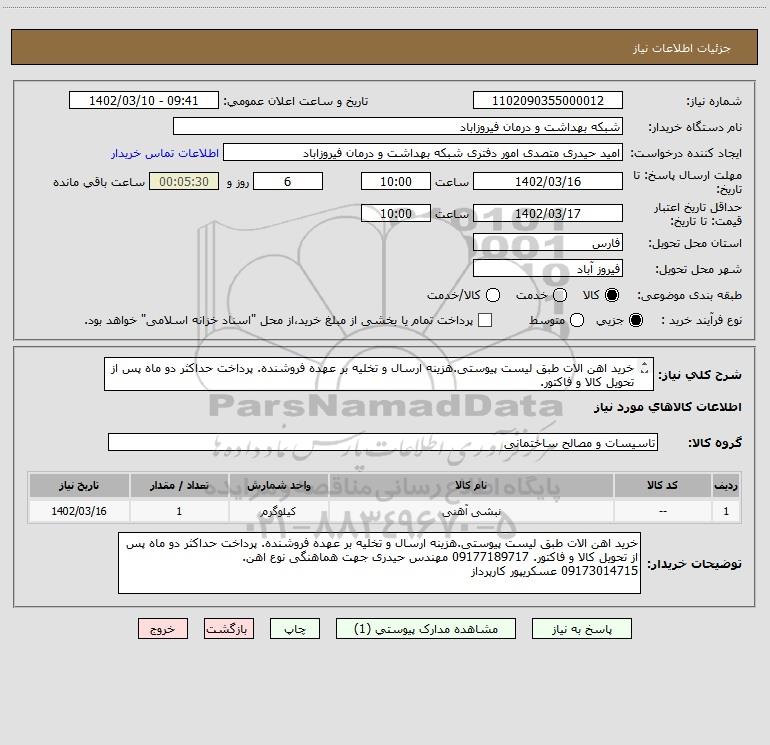770x745 pixels.
Task: Select the کالا radio button
Action: pyautogui.click(x=612, y=295)
